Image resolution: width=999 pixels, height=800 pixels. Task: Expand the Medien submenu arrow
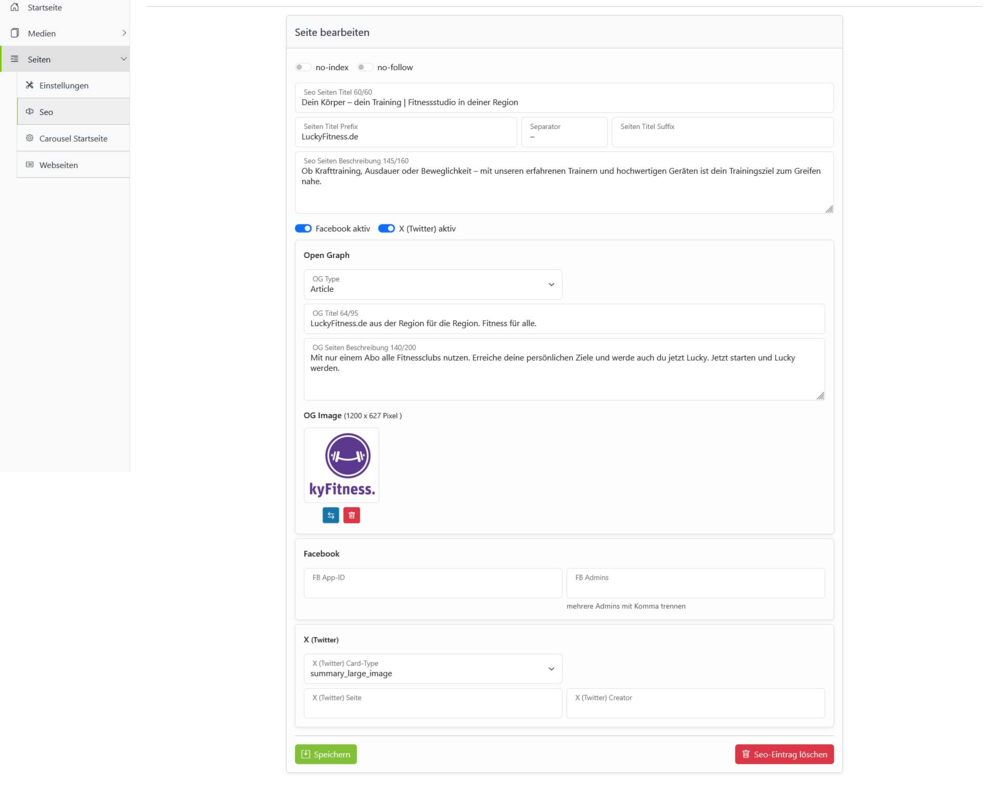coord(124,32)
